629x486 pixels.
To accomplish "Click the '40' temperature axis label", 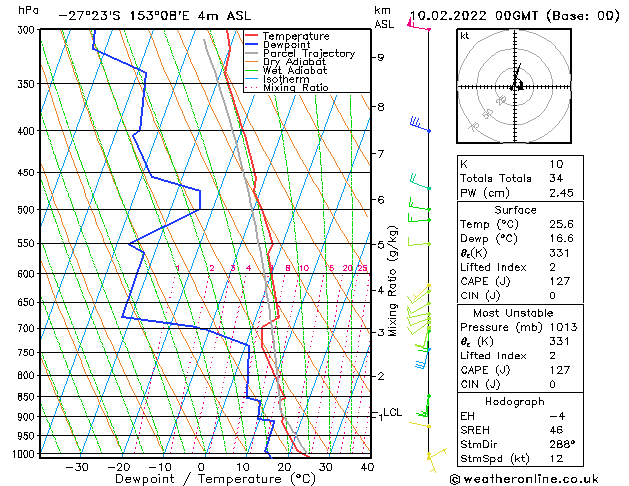I will click(x=367, y=467).
